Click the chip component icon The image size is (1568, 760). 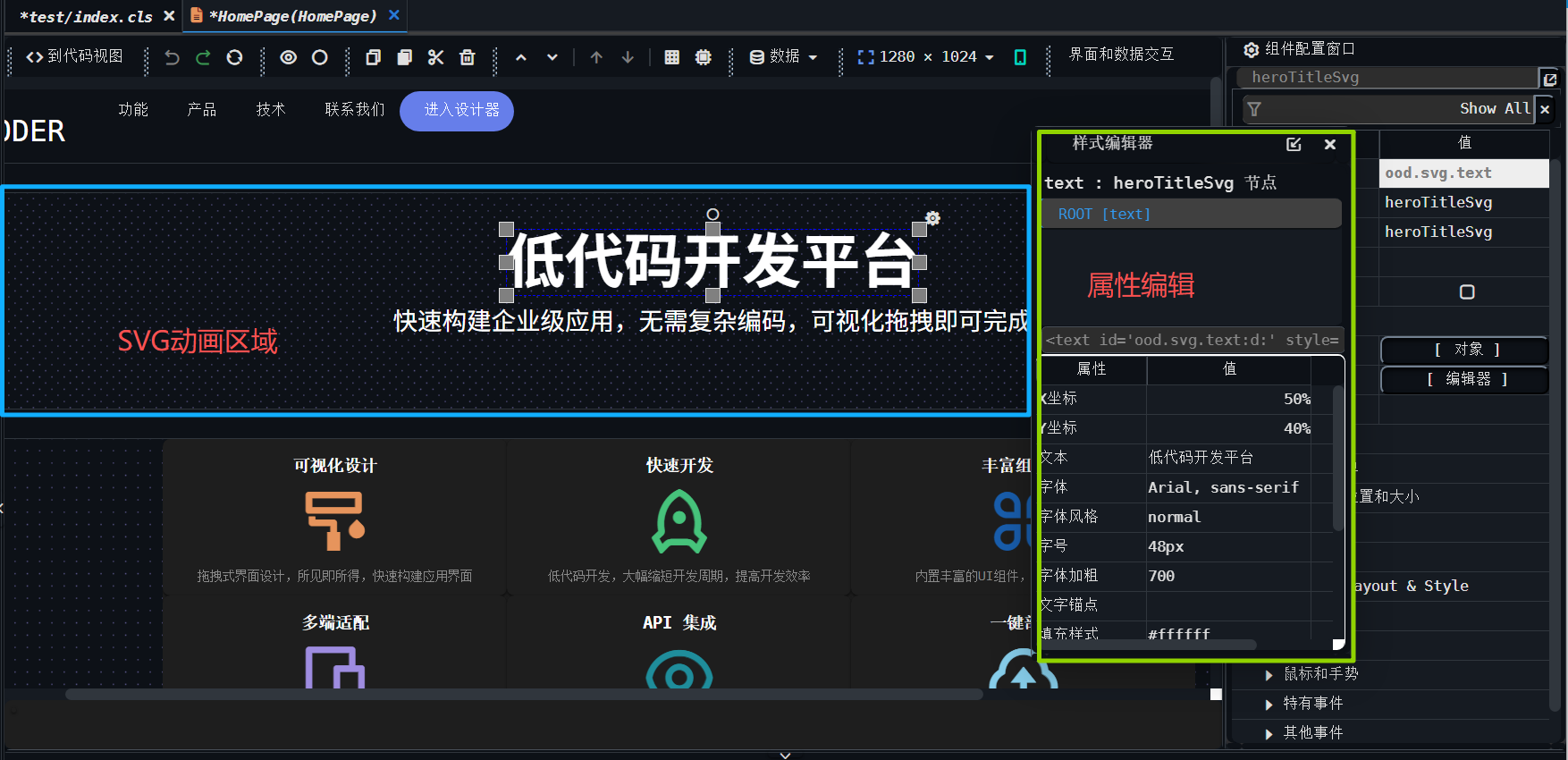704,57
